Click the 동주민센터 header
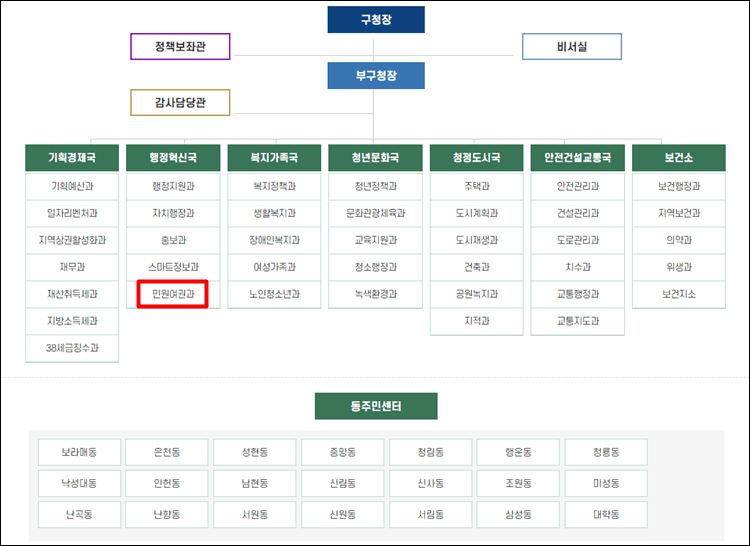The height and width of the screenshot is (546, 750). [376, 406]
